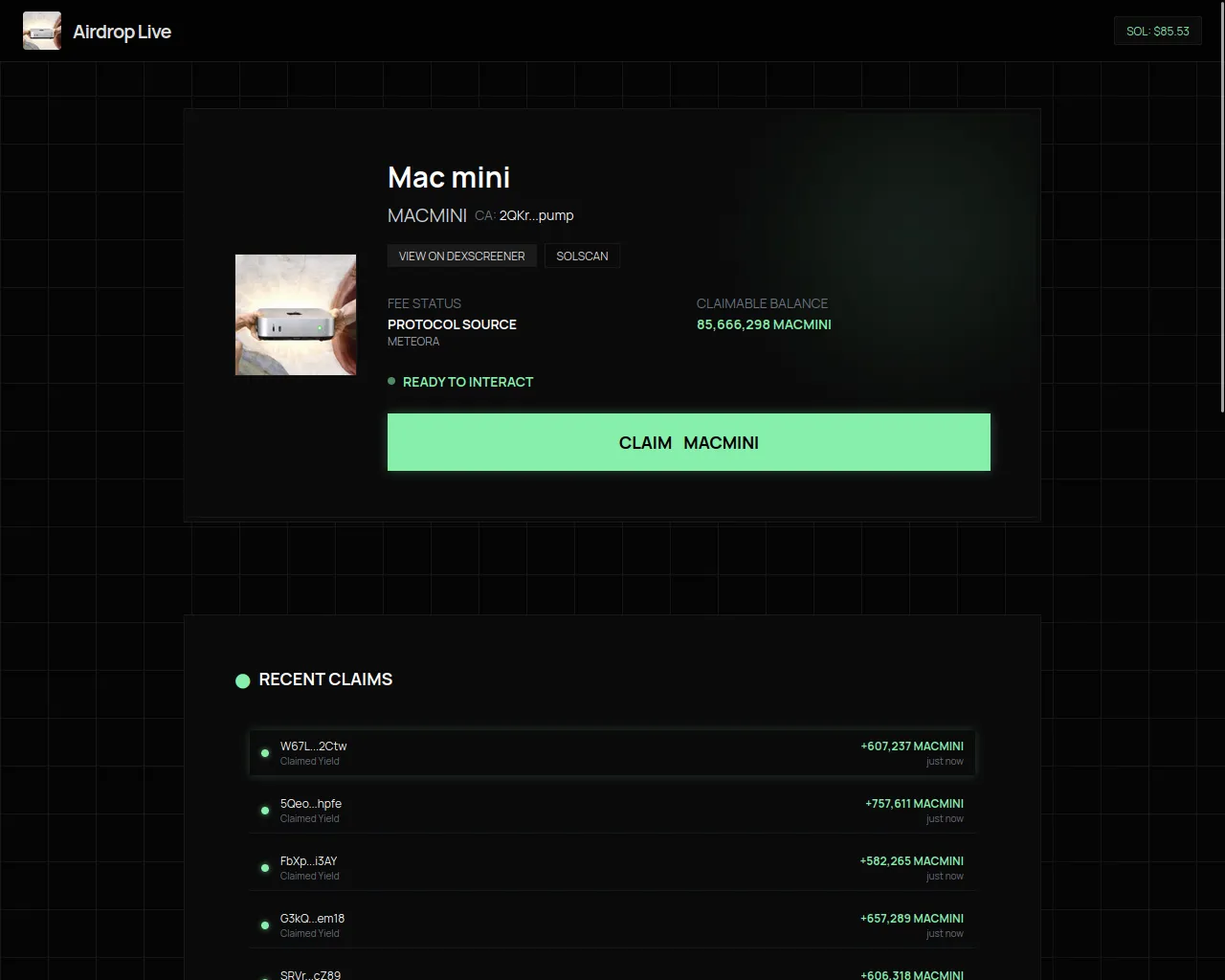This screenshot has height=980, width=1225.
Task: Select wallet W67L...2Ctw
Action: pyautogui.click(x=314, y=746)
